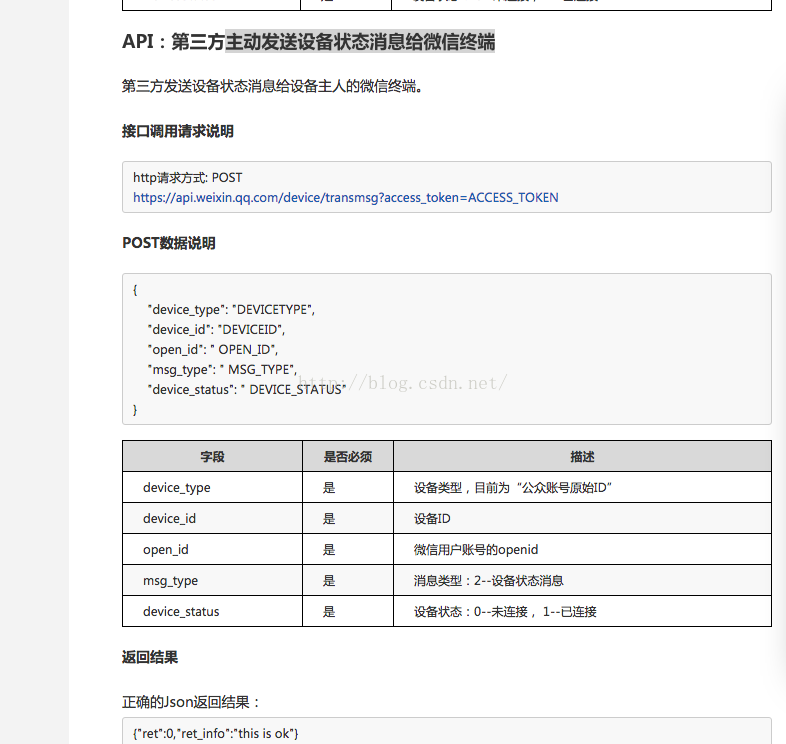Click the JSON line "device_id": "DEVICEID"

tap(216, 329)
